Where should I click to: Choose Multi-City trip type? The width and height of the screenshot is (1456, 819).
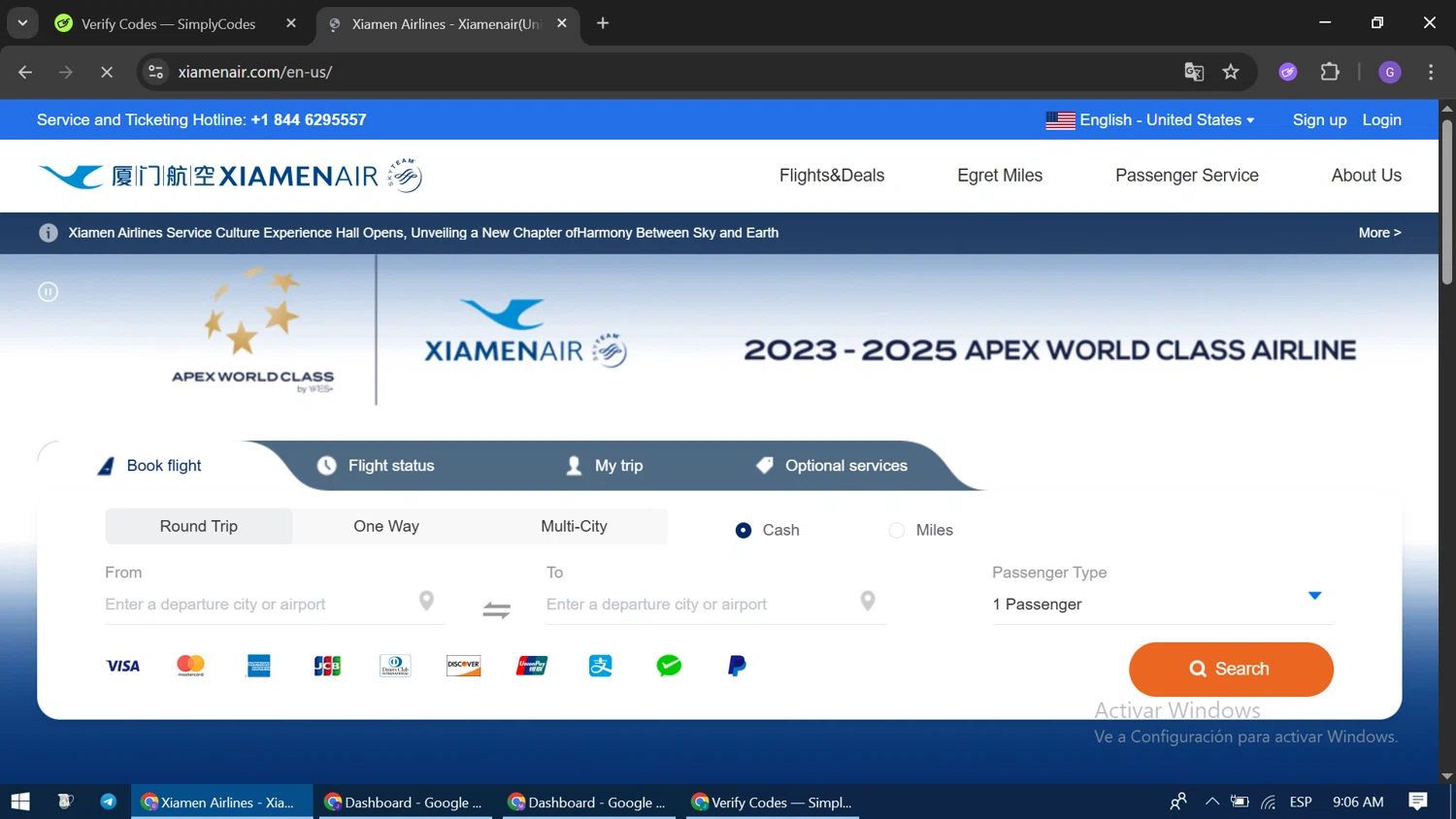(574, 526)
